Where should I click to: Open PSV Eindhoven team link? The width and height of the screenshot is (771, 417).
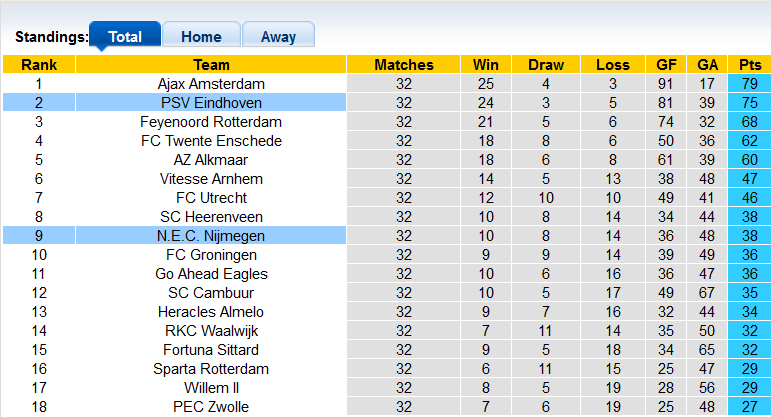(211, 103)
